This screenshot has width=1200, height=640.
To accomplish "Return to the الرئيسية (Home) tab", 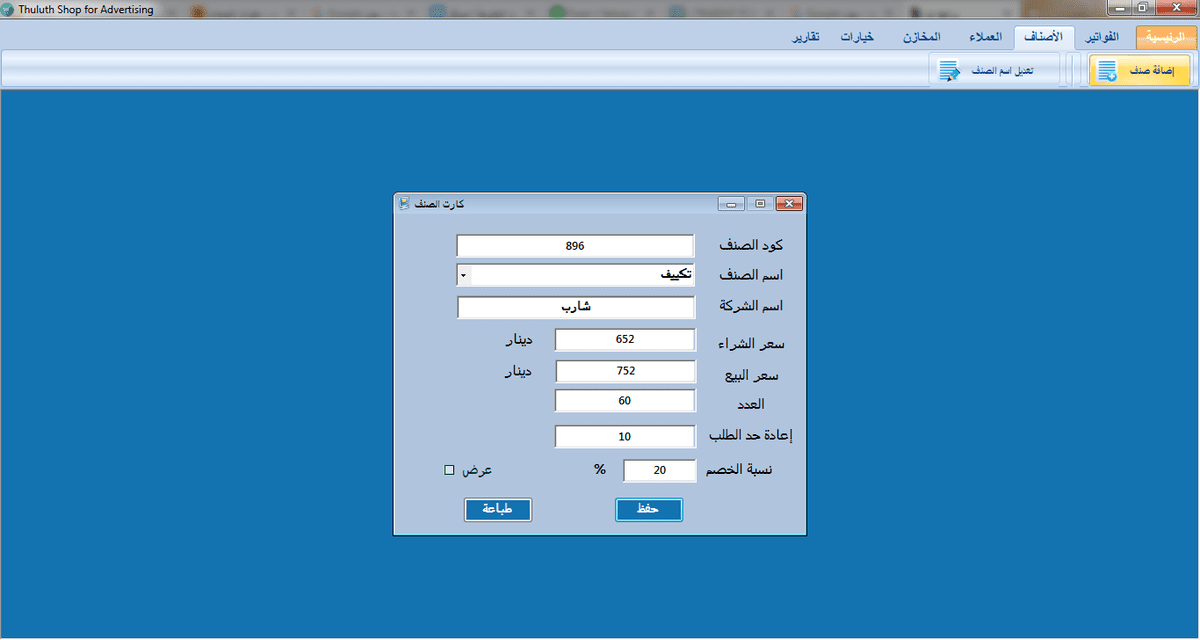I will click(x=1164, y=36).
